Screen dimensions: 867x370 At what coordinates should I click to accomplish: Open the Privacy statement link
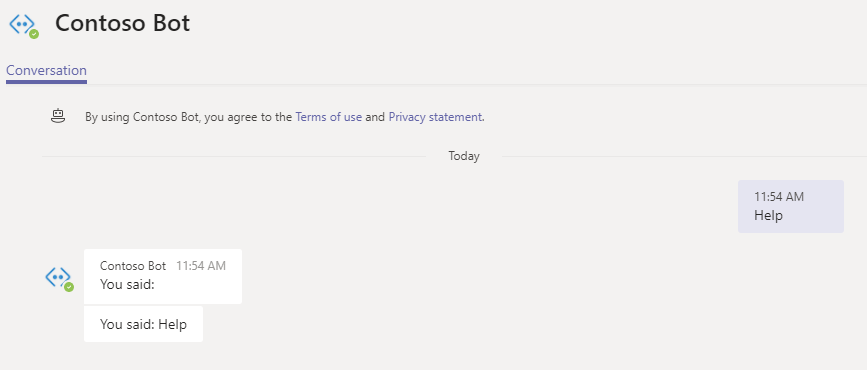pos(435,117)
